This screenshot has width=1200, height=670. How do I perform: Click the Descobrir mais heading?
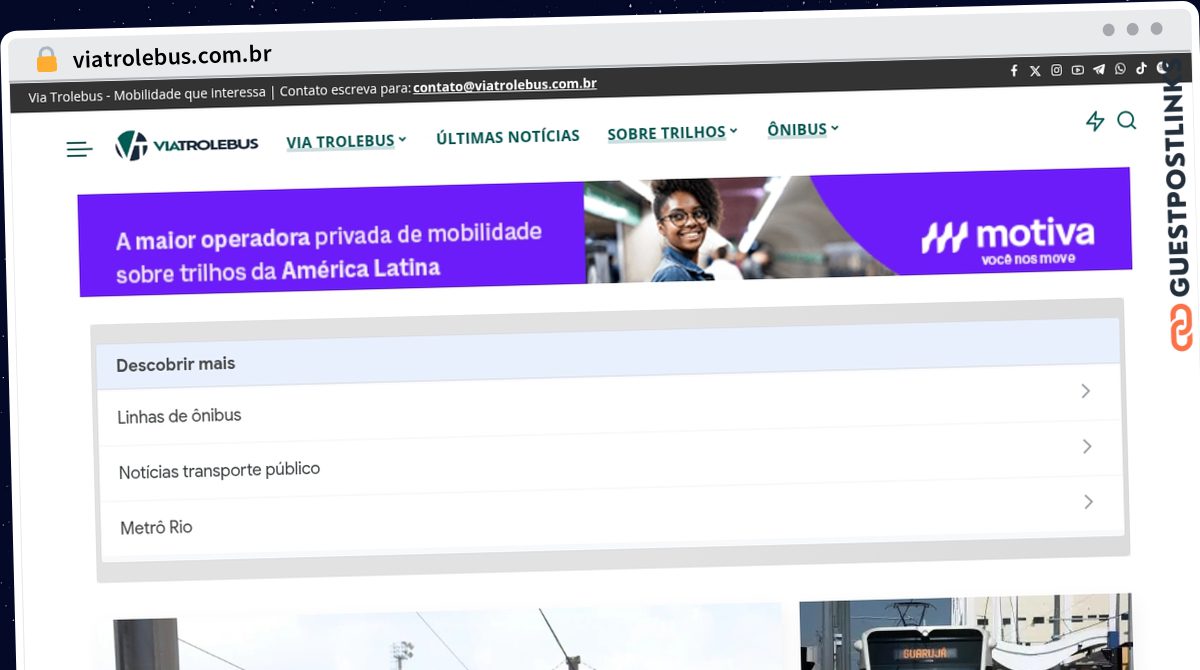pos(176,365)
